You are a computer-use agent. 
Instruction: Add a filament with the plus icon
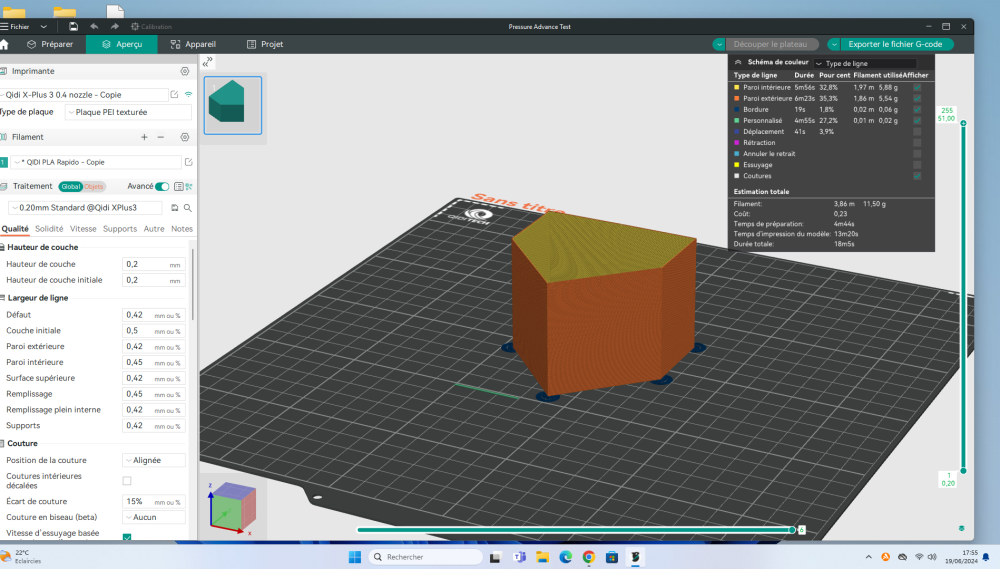[x=144, y=137]
